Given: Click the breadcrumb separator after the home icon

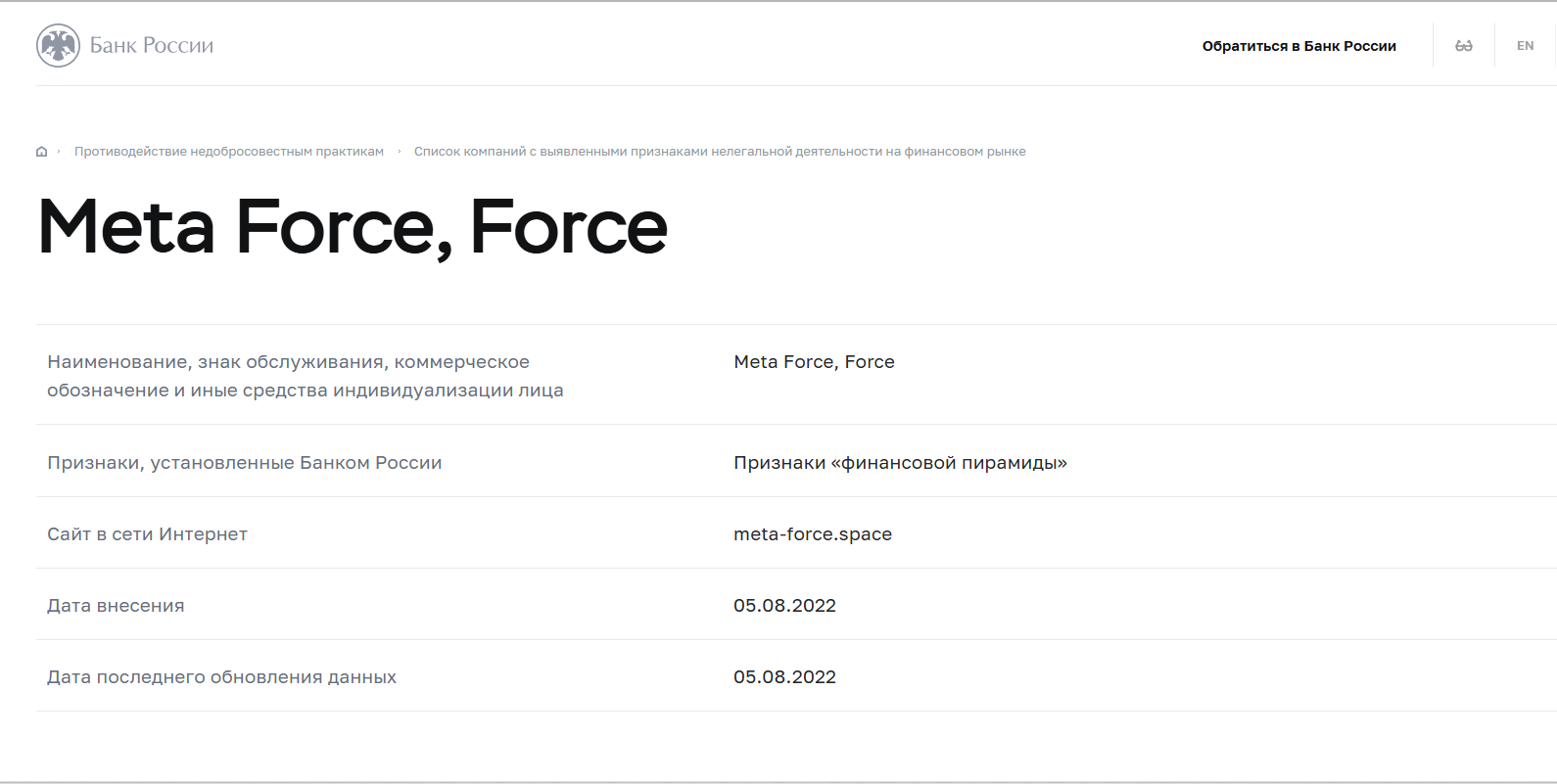Looking at the screenshot, I should (59, 152).
